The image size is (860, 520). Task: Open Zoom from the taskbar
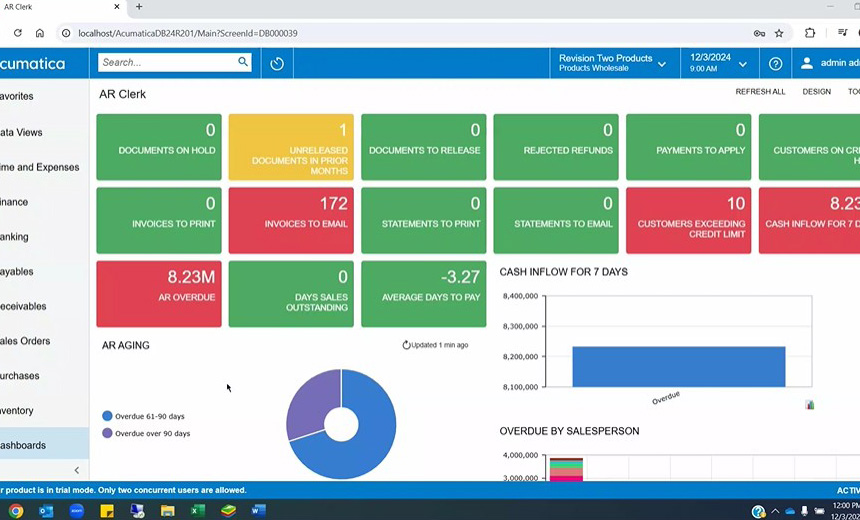click(77, 511)
